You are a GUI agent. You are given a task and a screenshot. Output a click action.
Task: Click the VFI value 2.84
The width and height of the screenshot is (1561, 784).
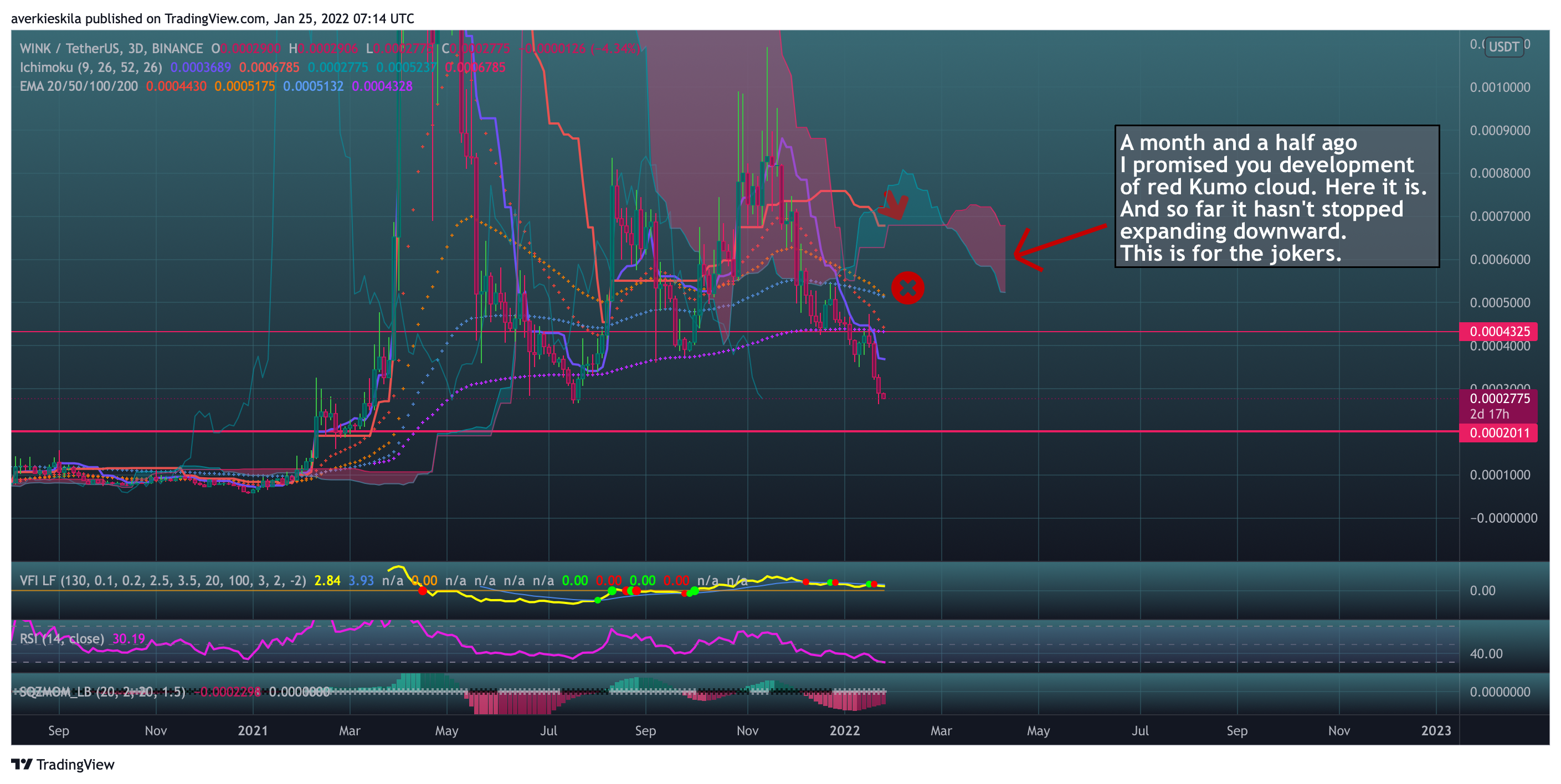pos(327,580)
